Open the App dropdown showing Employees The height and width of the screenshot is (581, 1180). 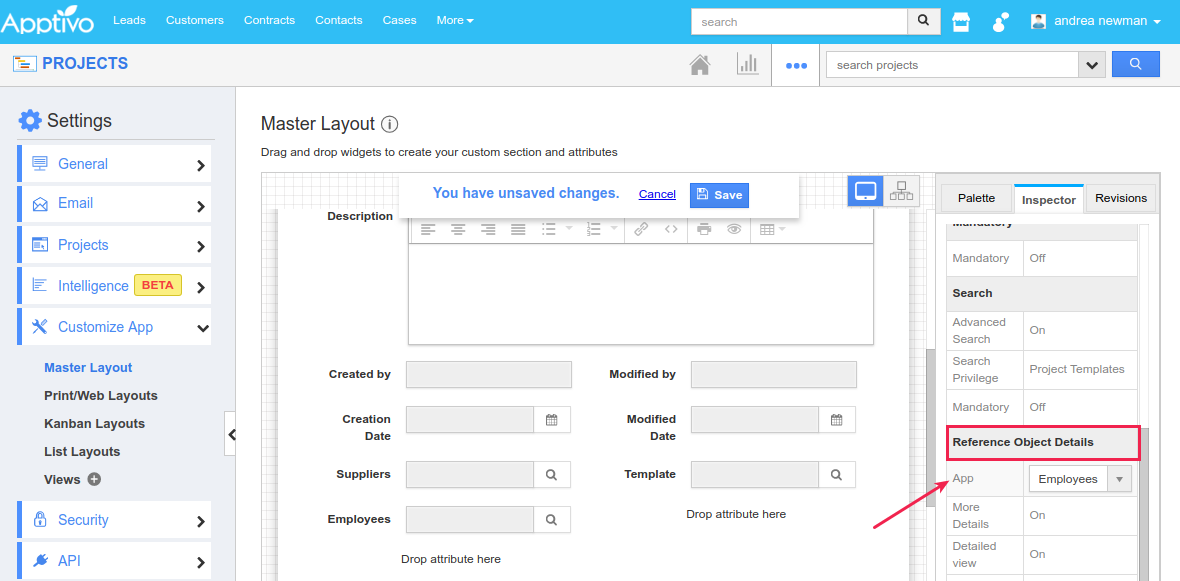1080,479
